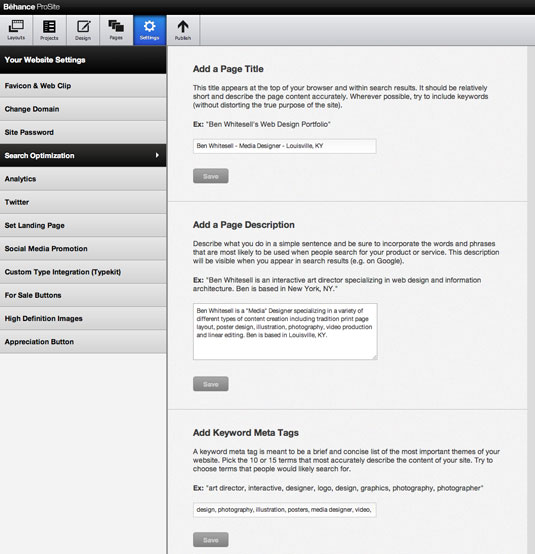Select the Settings gear icon
This screenshot has width=535, height=554.
click(x=149, y=30)
